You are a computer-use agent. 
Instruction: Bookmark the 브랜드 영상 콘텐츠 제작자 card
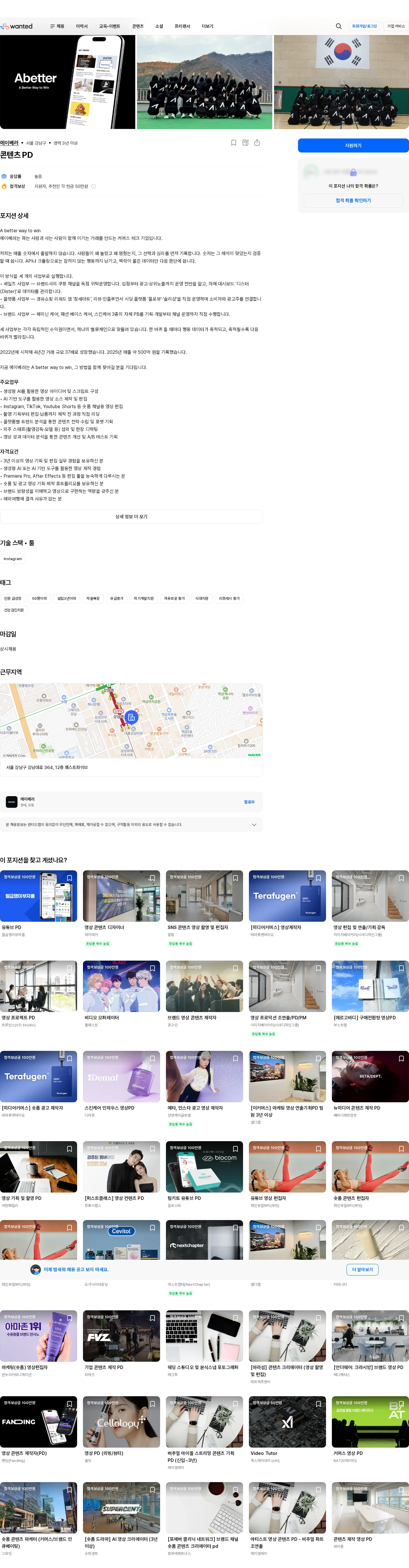point(235,968)
